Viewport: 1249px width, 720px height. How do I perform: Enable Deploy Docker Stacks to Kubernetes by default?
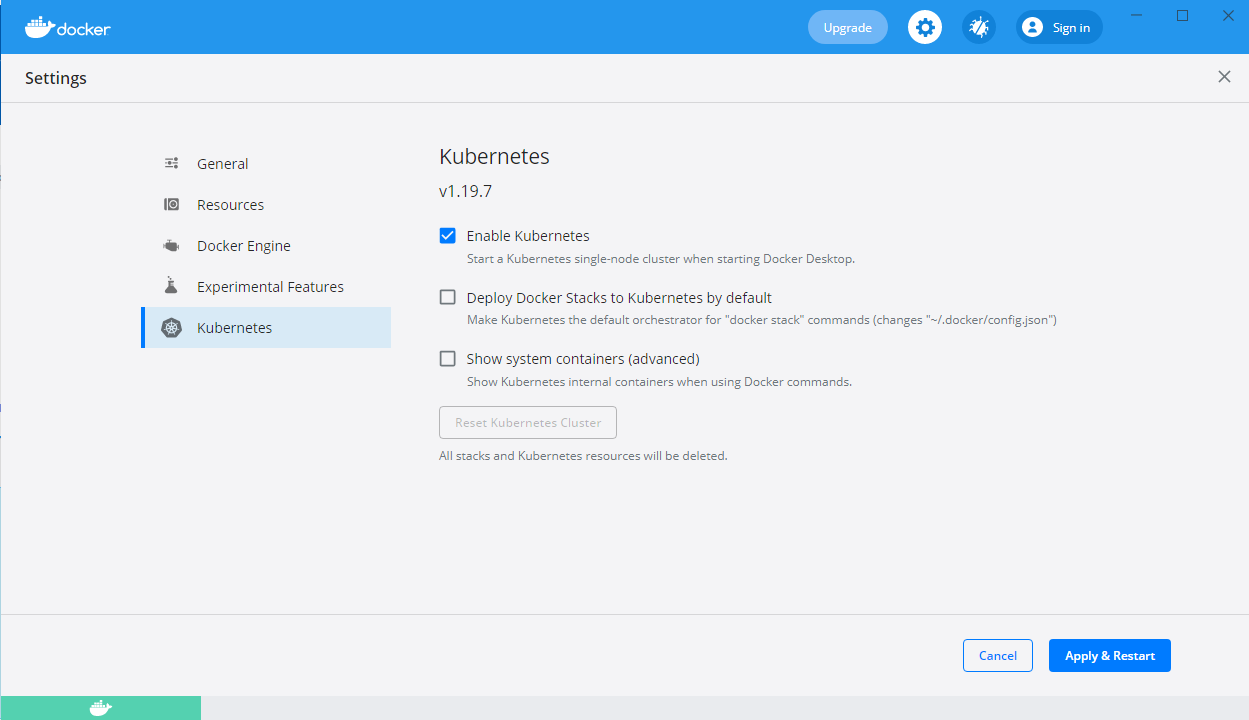coord(447,297)
